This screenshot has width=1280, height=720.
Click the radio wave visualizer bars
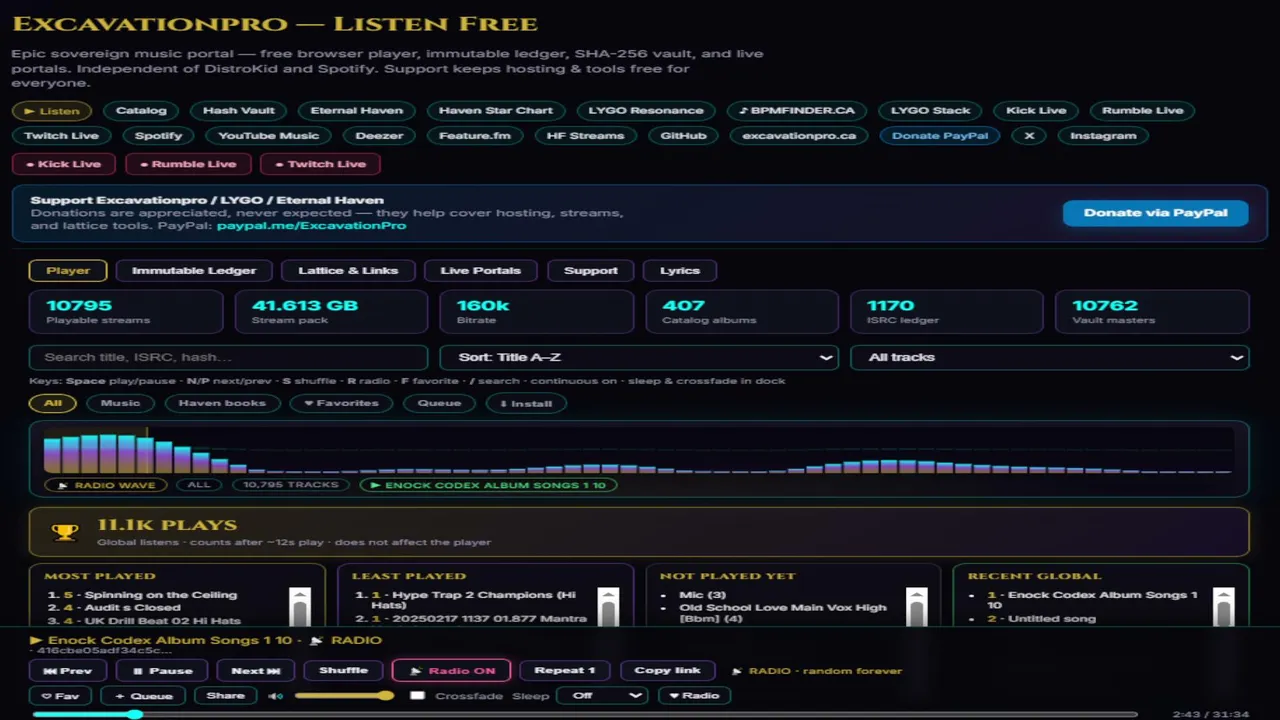pos(639,450)
